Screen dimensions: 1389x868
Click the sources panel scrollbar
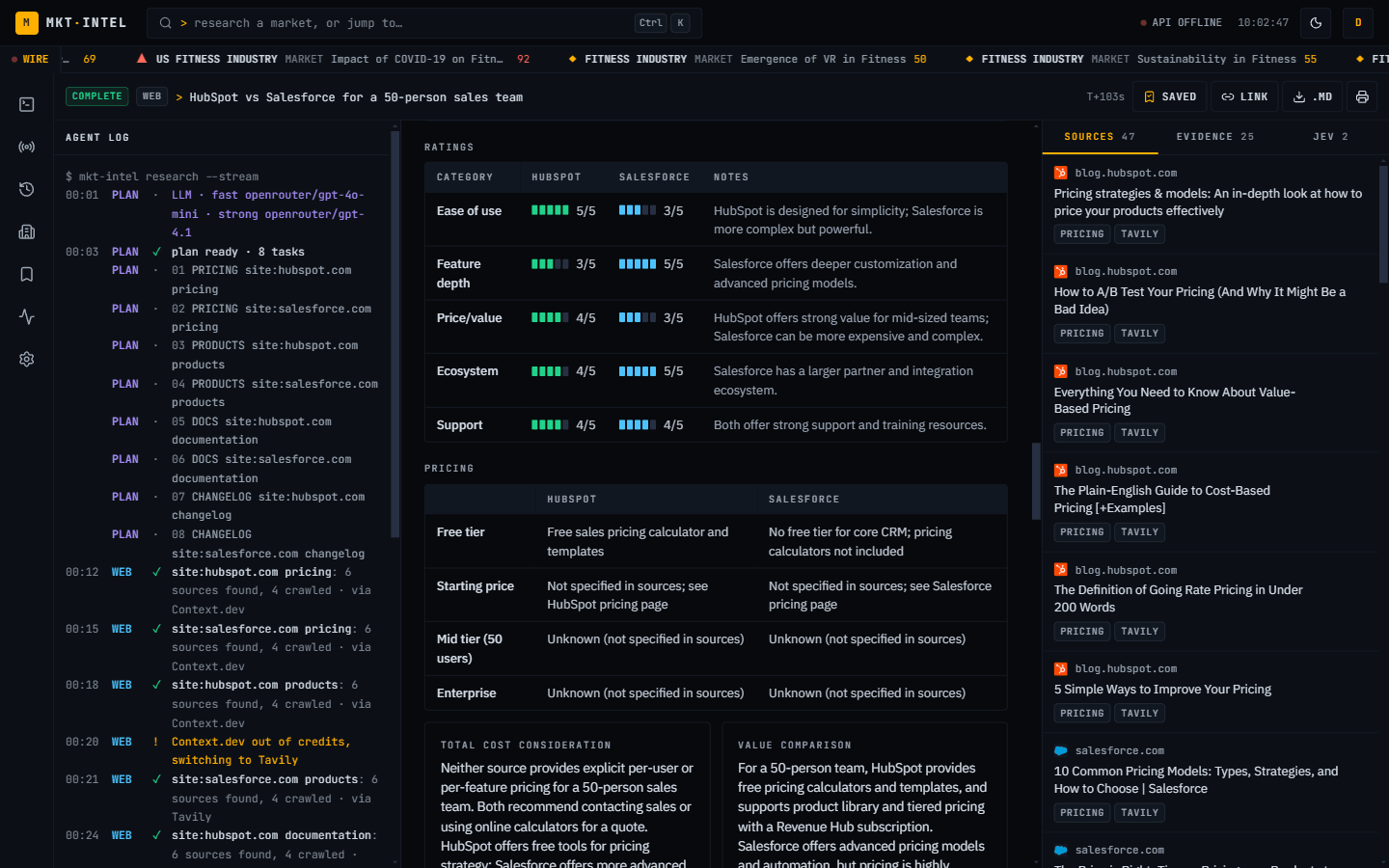click(x=1383, y=224)
